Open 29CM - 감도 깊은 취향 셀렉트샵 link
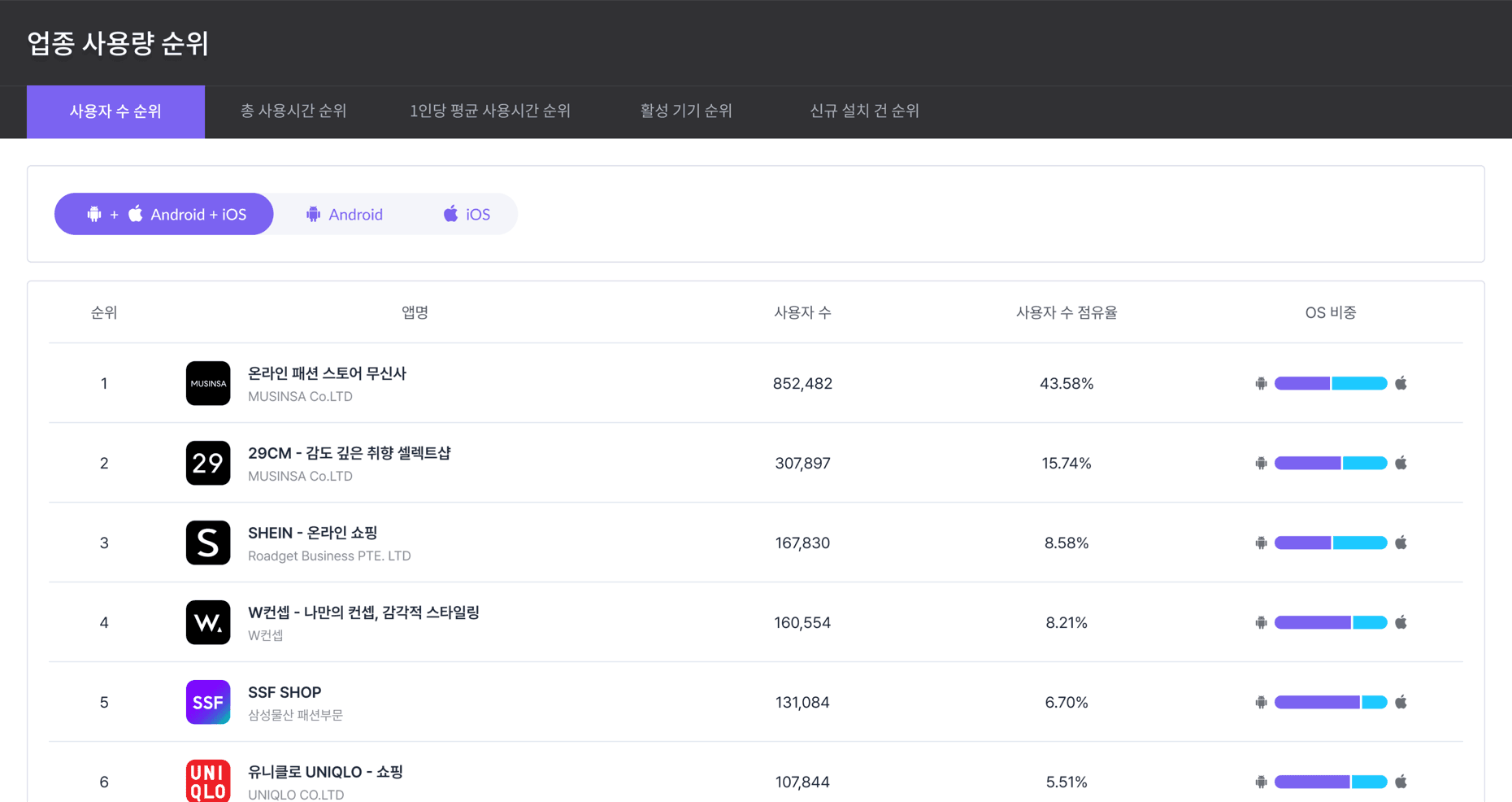The height and width of the screenshot is (802, 1512). pyautogui.click(x=349, y=453)
